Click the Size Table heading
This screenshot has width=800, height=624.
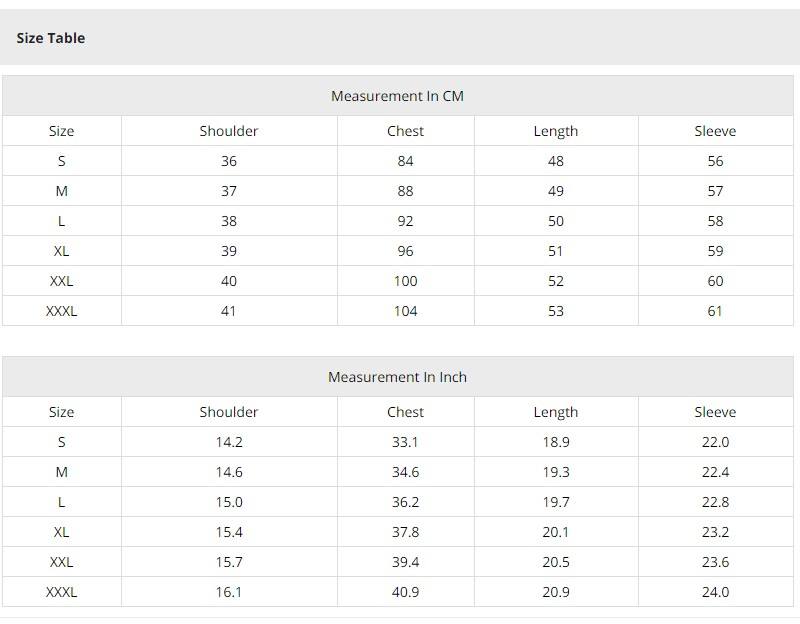tap(51, 38)
